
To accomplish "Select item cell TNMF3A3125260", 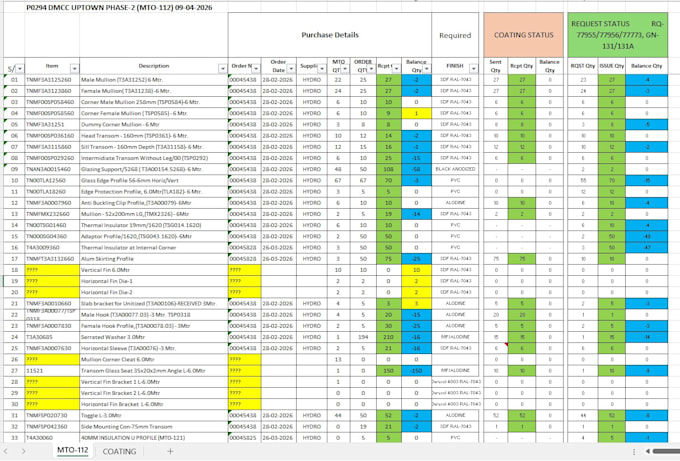I will pos(52,80).
